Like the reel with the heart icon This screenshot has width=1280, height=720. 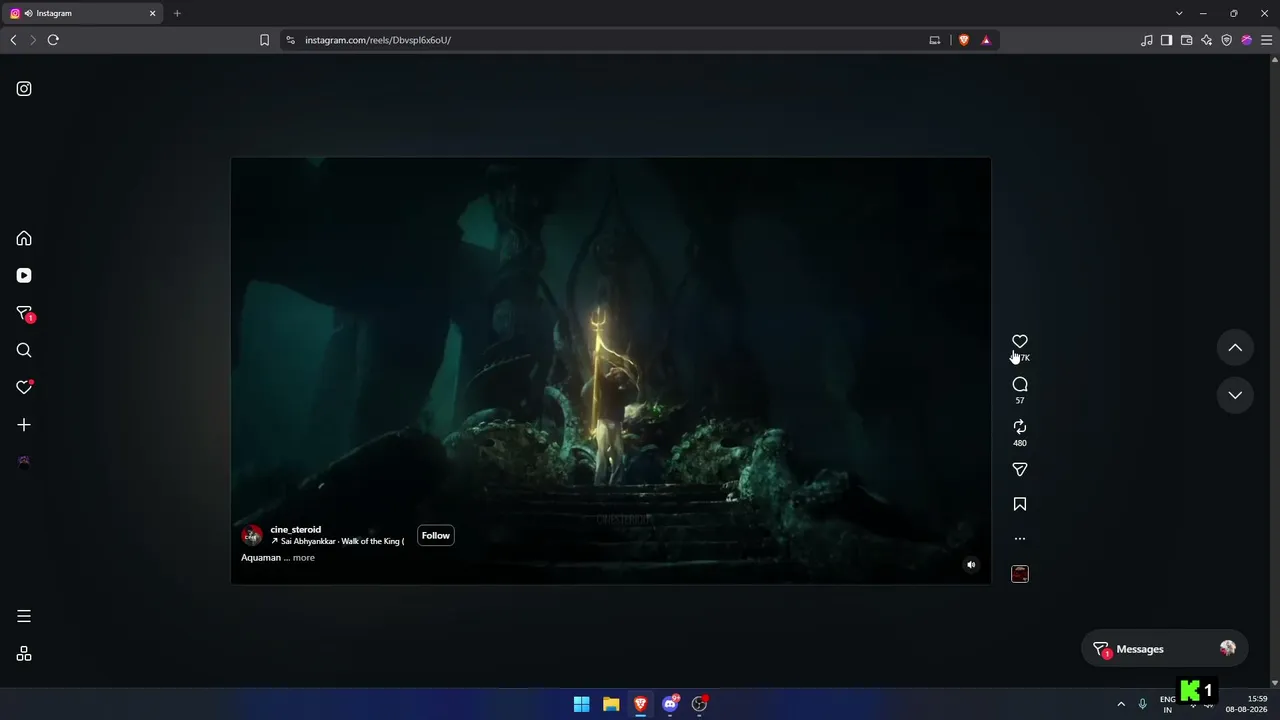pos(1020,342)
